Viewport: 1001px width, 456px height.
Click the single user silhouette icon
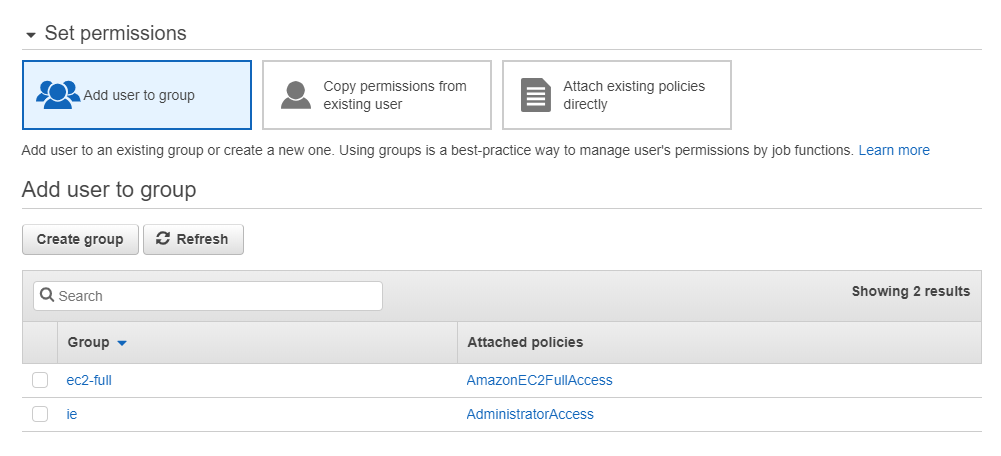tap(296, 95)
